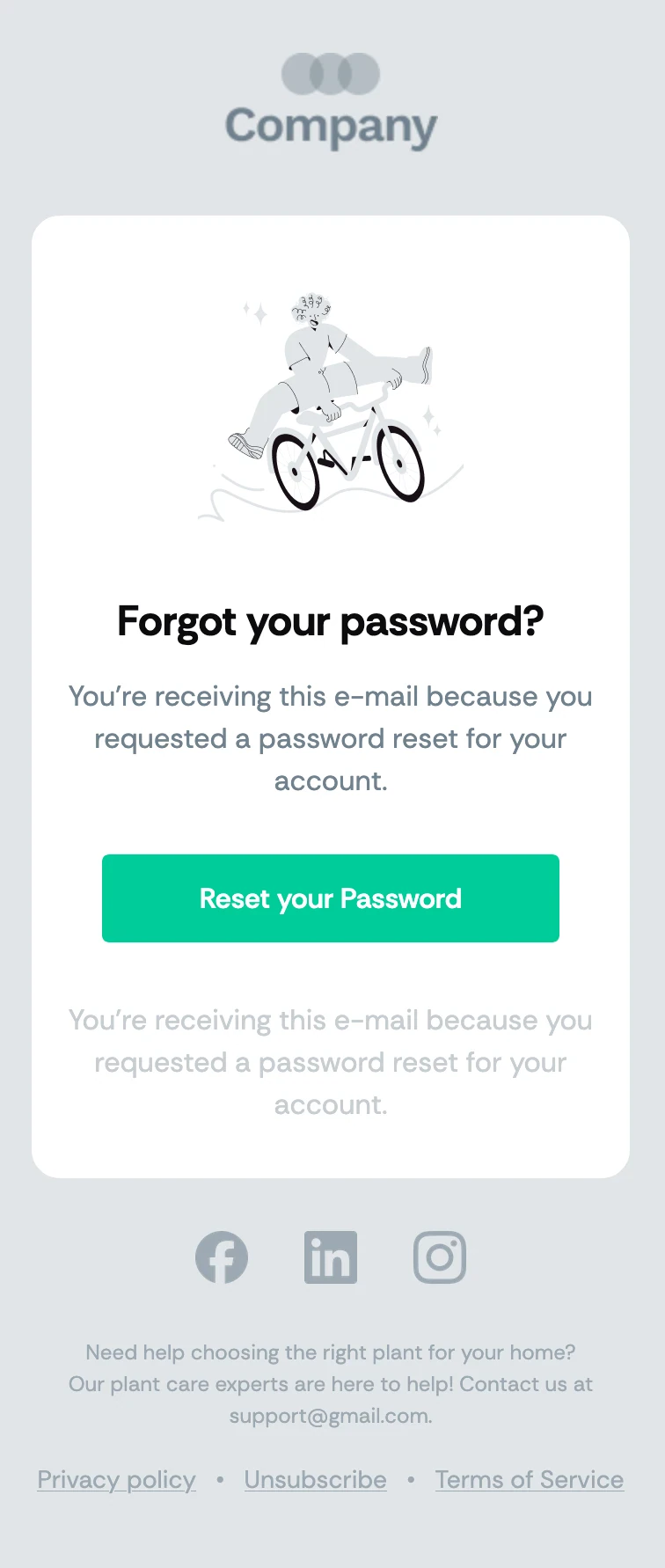Click the bullet separator after Privacy policy
Screen dimensions: 665x1568
(x=220, y=1480)
